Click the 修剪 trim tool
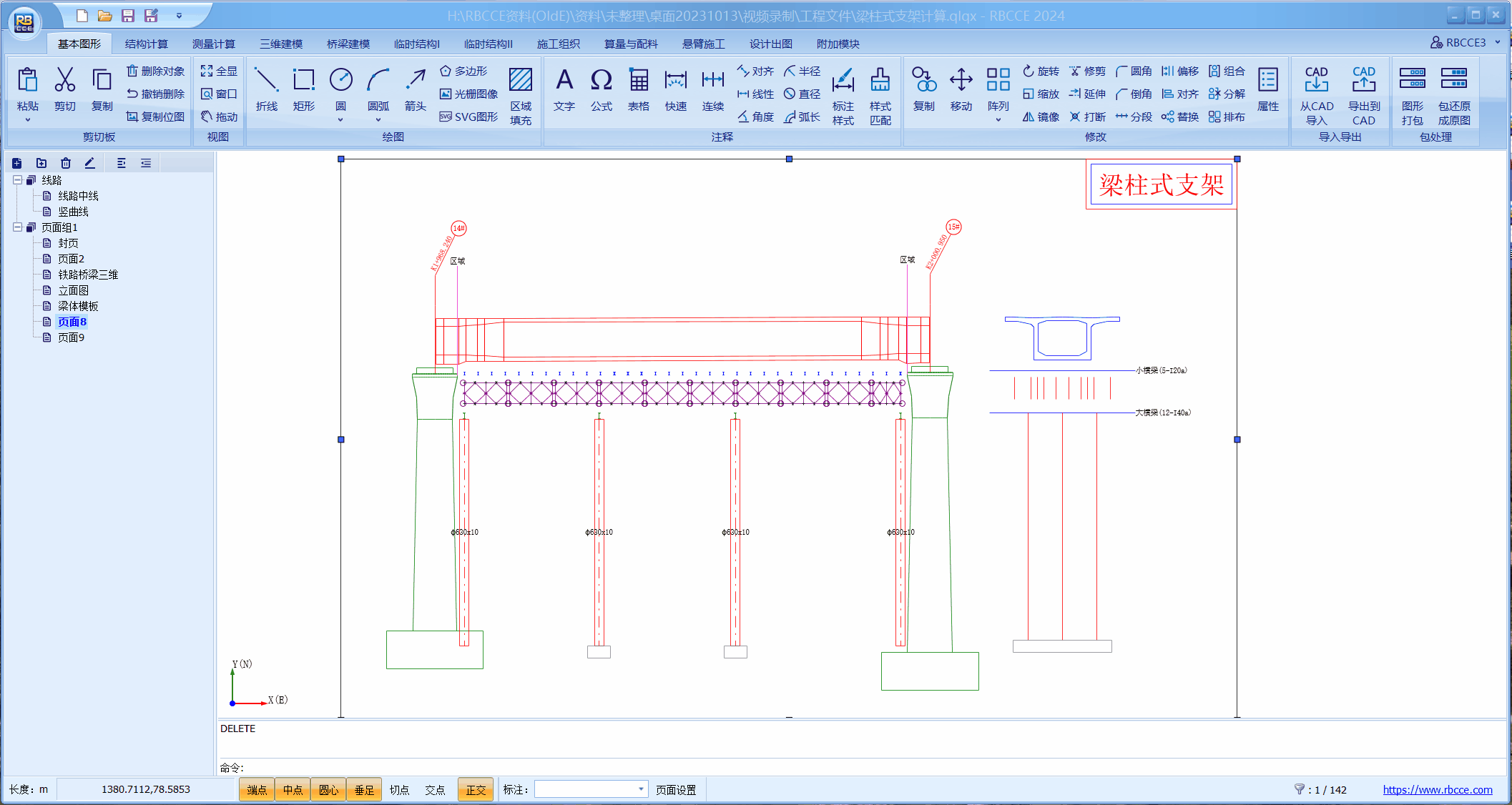Viewport: 1512px width, 805px height. point(1087,71)
